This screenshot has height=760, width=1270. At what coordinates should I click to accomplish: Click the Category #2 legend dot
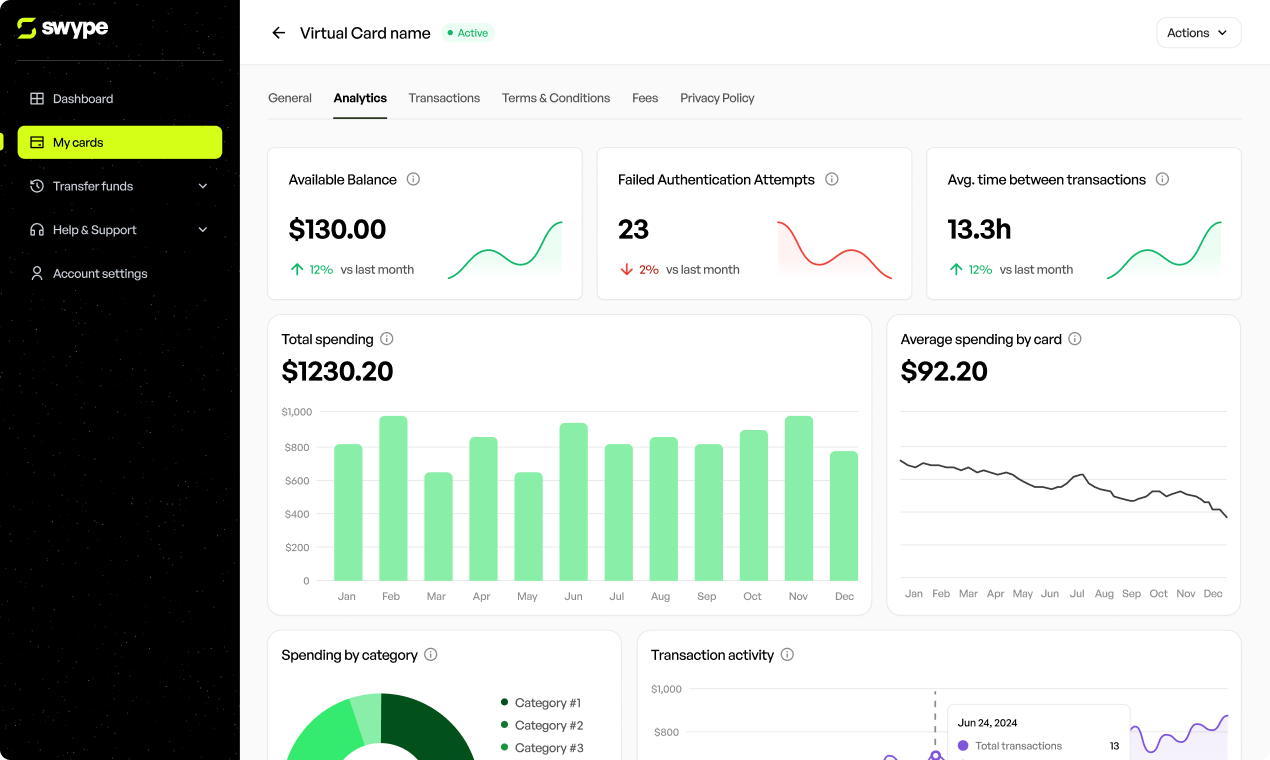[505, 726]
